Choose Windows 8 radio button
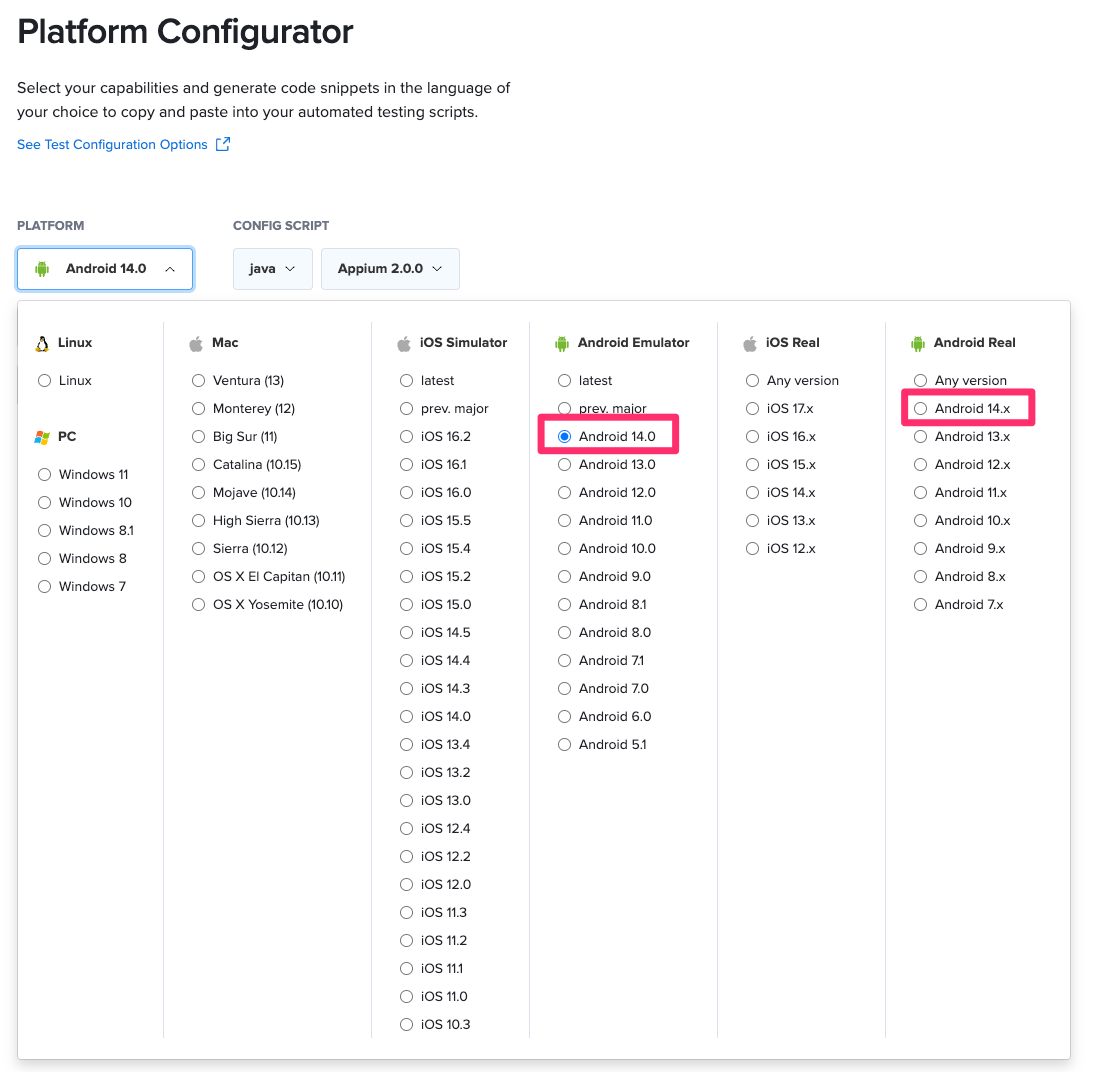The image size is (1100, 1079). pyautogui.click(x=45, y=558)
